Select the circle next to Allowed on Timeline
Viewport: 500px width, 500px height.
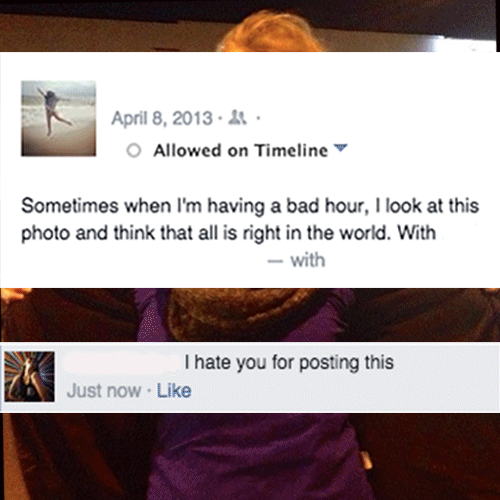click(134, 151)
